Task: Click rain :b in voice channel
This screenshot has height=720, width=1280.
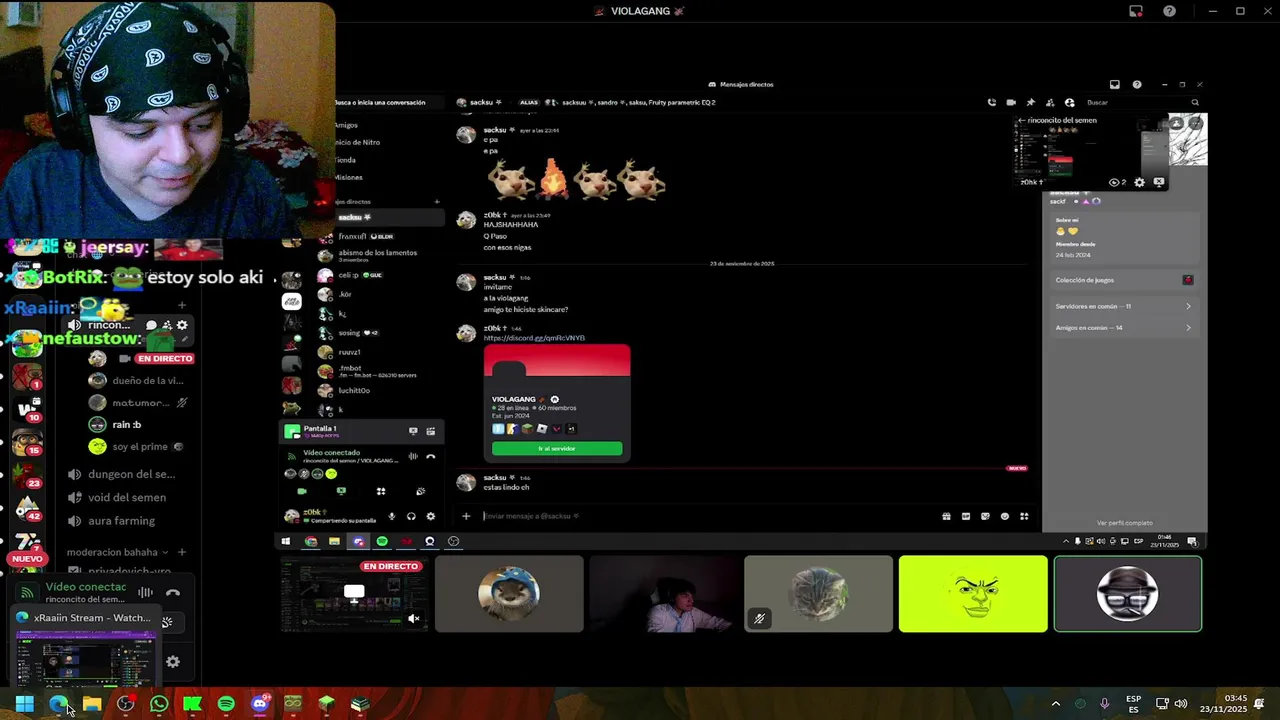Action: click(127, 425)
